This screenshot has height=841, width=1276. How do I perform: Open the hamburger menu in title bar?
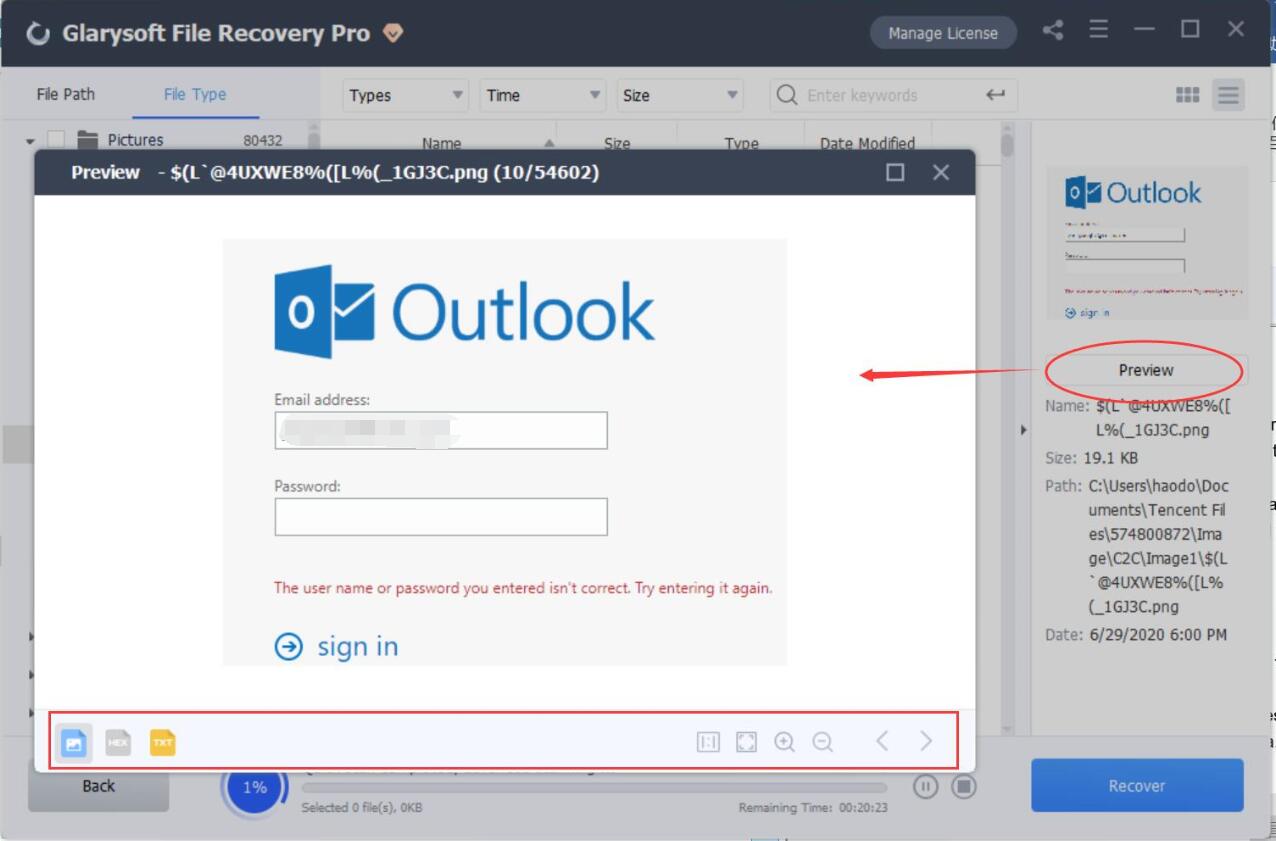click(1097, 30)
